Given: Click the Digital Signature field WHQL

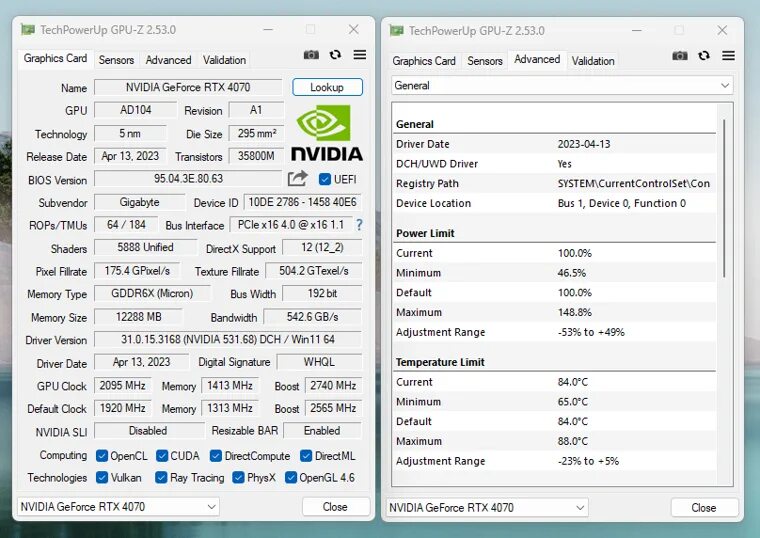Looking at the screenshot, I should tap(319, 362).
